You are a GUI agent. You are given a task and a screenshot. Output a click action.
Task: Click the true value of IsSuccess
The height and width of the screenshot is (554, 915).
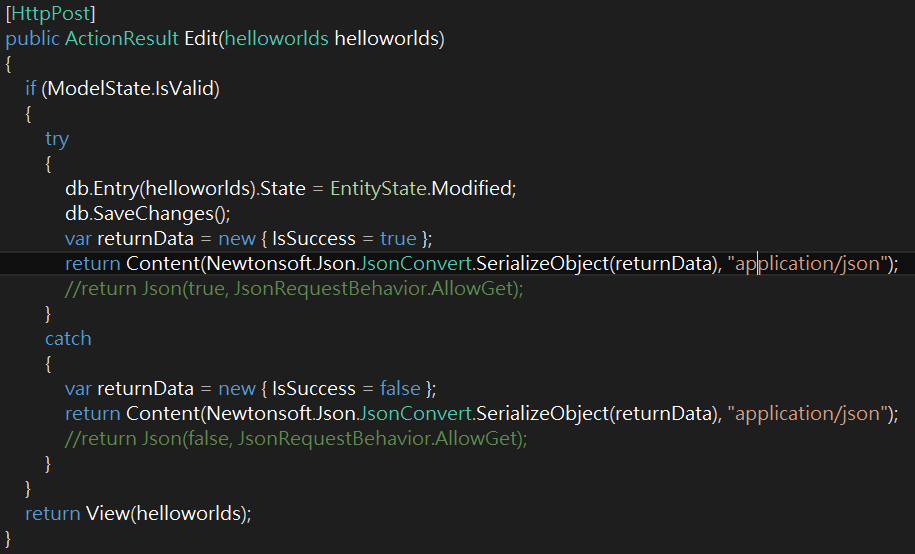(x=398, y=239)
